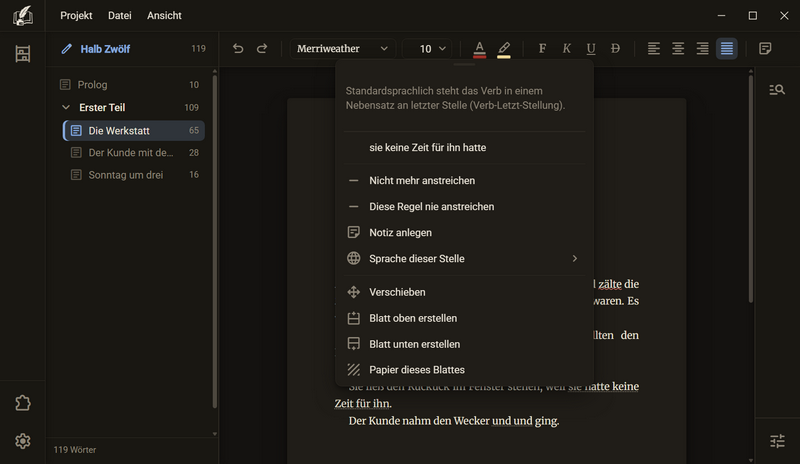The image size is (800, 464).
Task: Click the word count 65 beside Die Werkstatt
Action: click(x=194, y=131)
